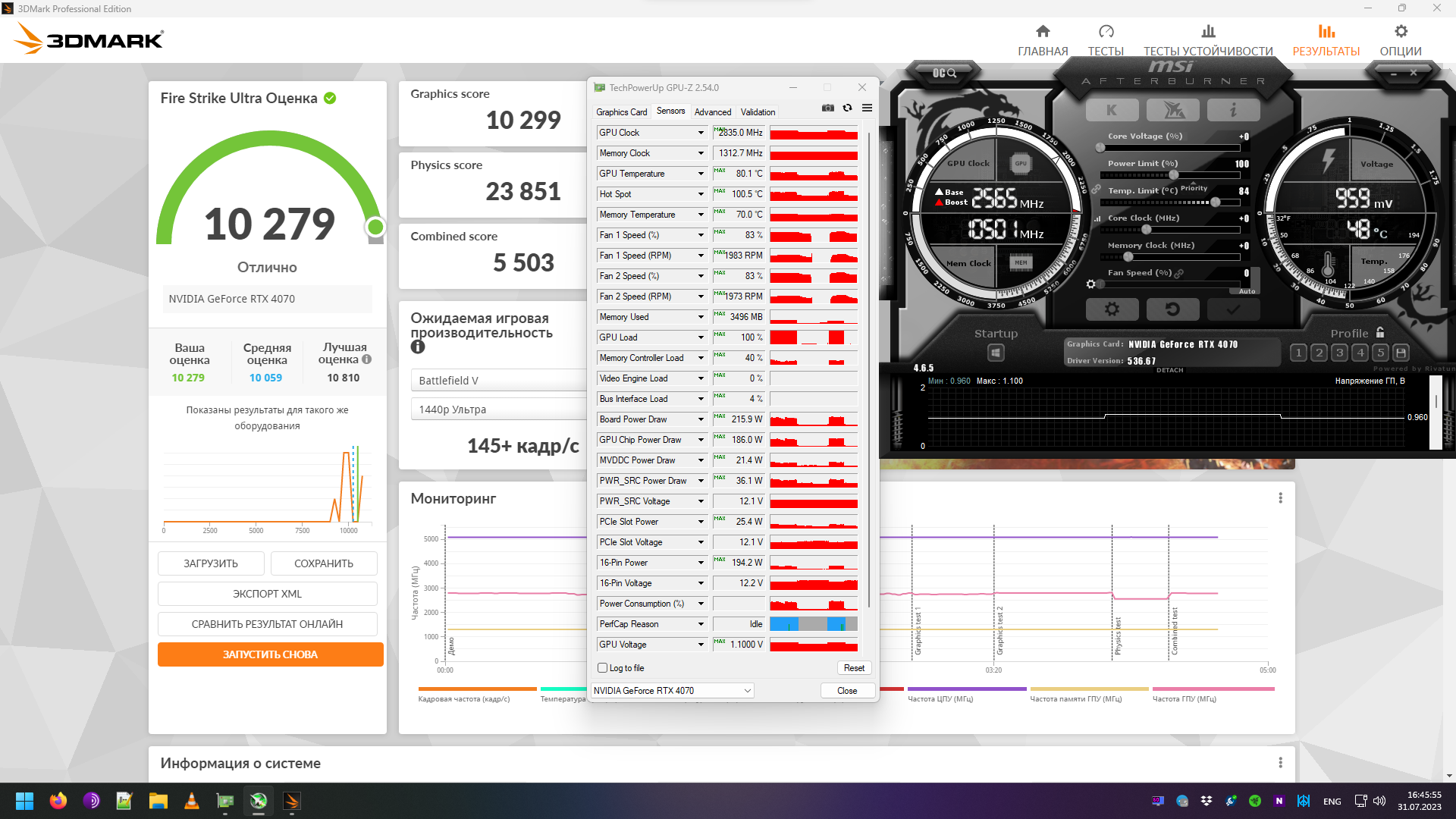
Task: Save profile with floppy disk icon
Action: 1401,353
